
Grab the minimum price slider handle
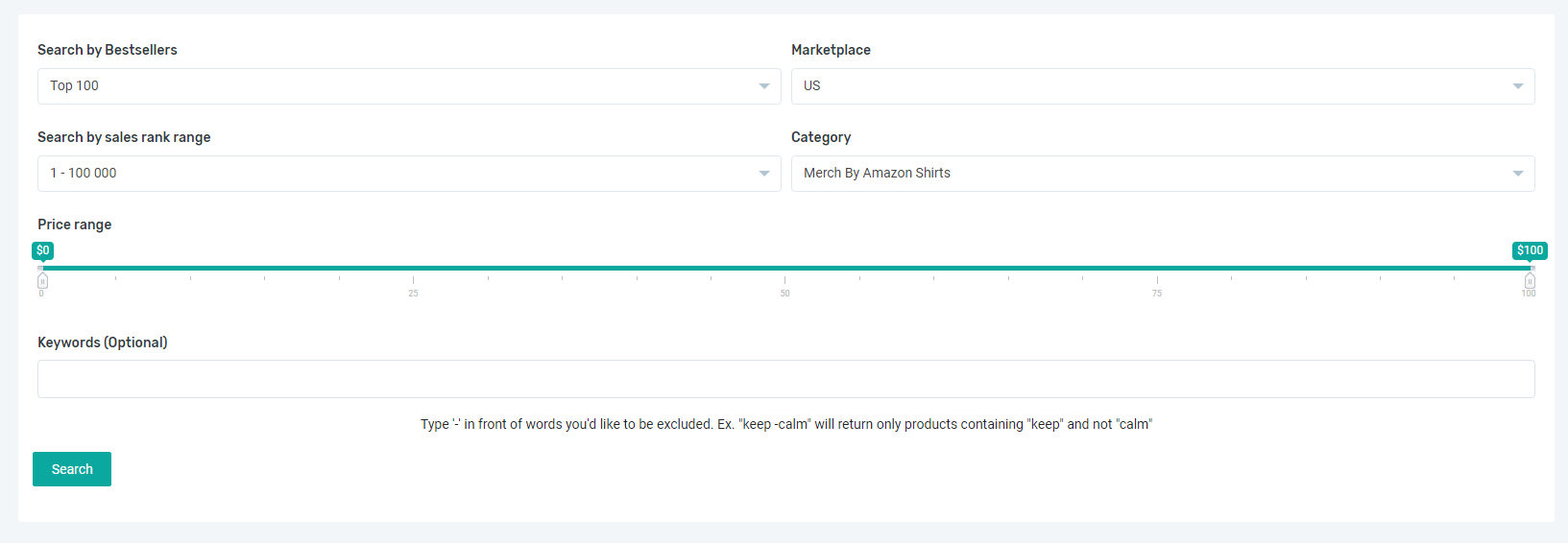[42, 281]
